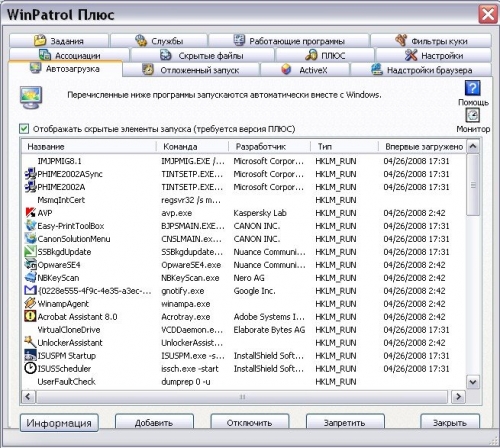Toggle Отображать скрытые элементы запуска checkbox
The image size is (500, 448).
[24, 129]
